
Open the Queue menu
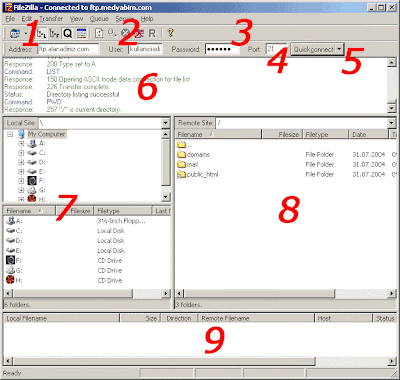(99, 19)
